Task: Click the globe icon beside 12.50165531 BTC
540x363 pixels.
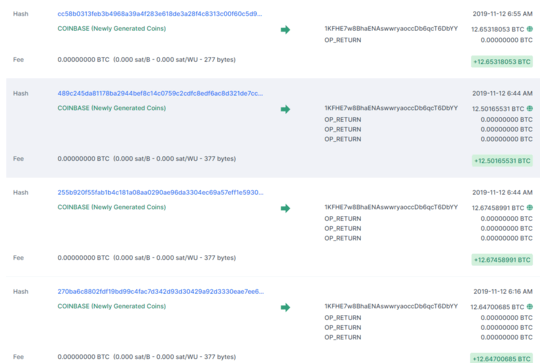Action: tap(530, 108)
